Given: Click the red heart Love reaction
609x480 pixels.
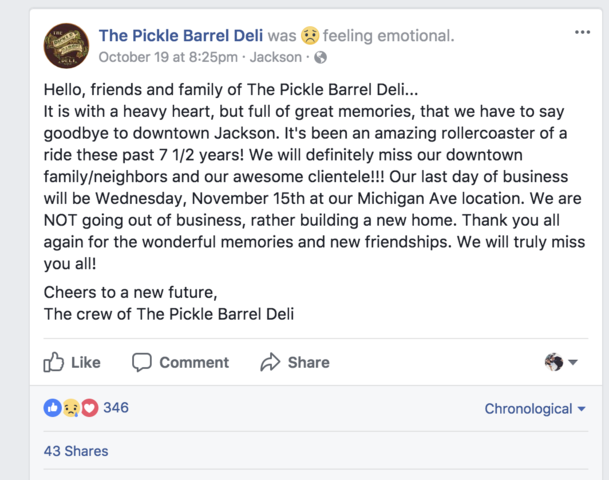Looking at the screenshot, I should [x=89, y=408].
